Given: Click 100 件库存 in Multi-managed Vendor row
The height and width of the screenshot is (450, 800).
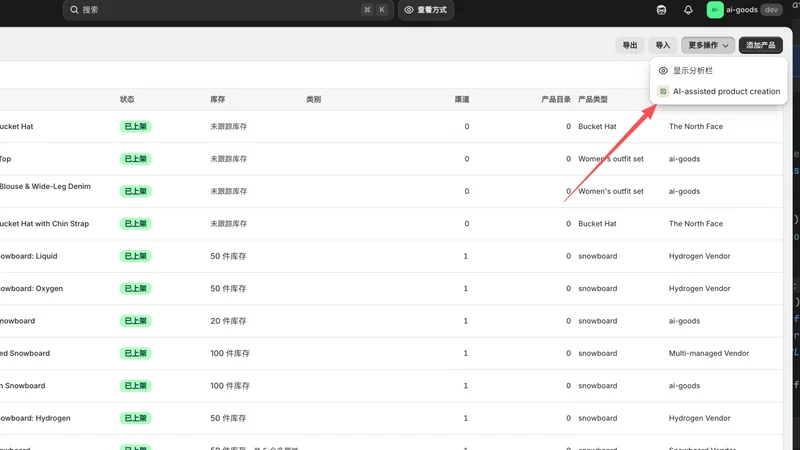Looking at the screenshot, I should click(x=230, y=353).
